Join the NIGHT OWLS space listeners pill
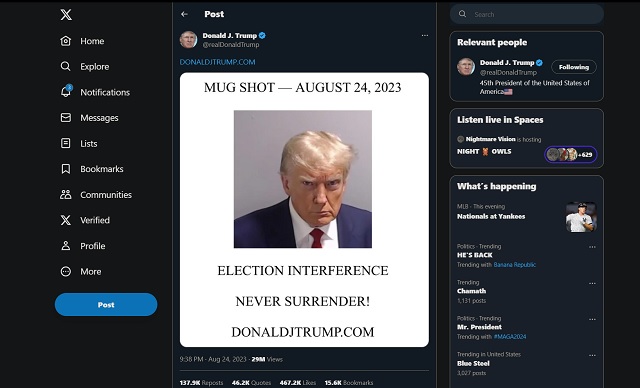This screenshot has width=640, height=388. pyautogui.click(x=571, y=155)
